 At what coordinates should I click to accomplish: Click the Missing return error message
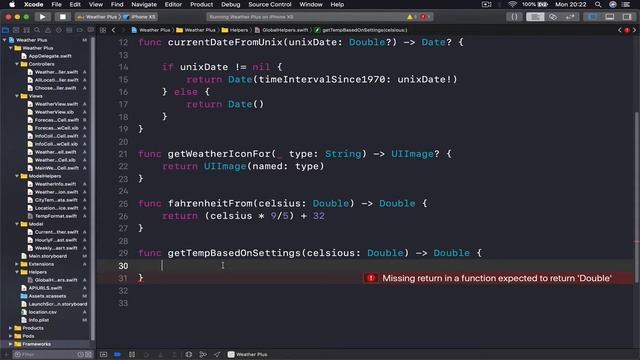coord(497,278)
